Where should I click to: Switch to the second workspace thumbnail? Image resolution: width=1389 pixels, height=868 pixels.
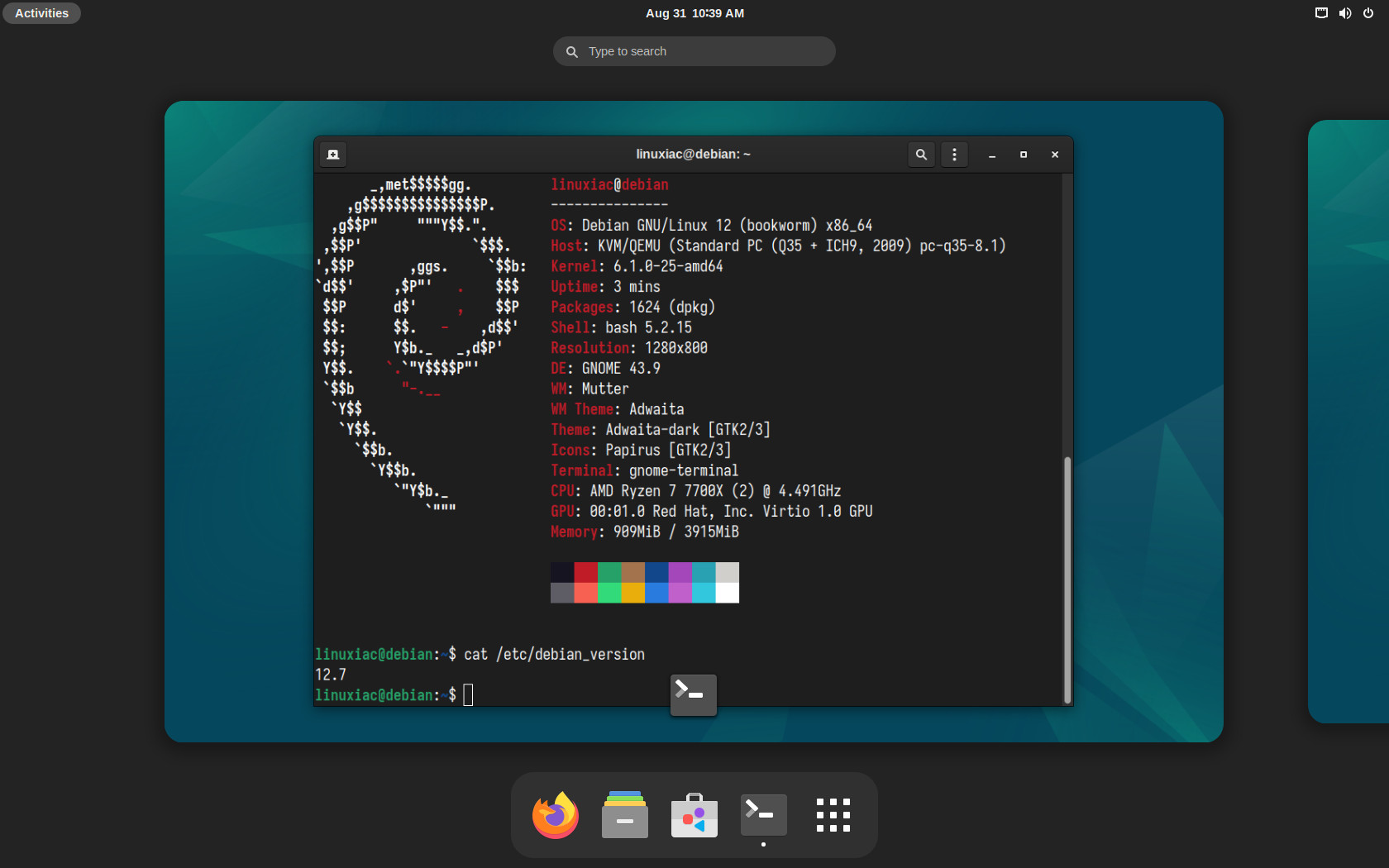[x=1348, y=422]
